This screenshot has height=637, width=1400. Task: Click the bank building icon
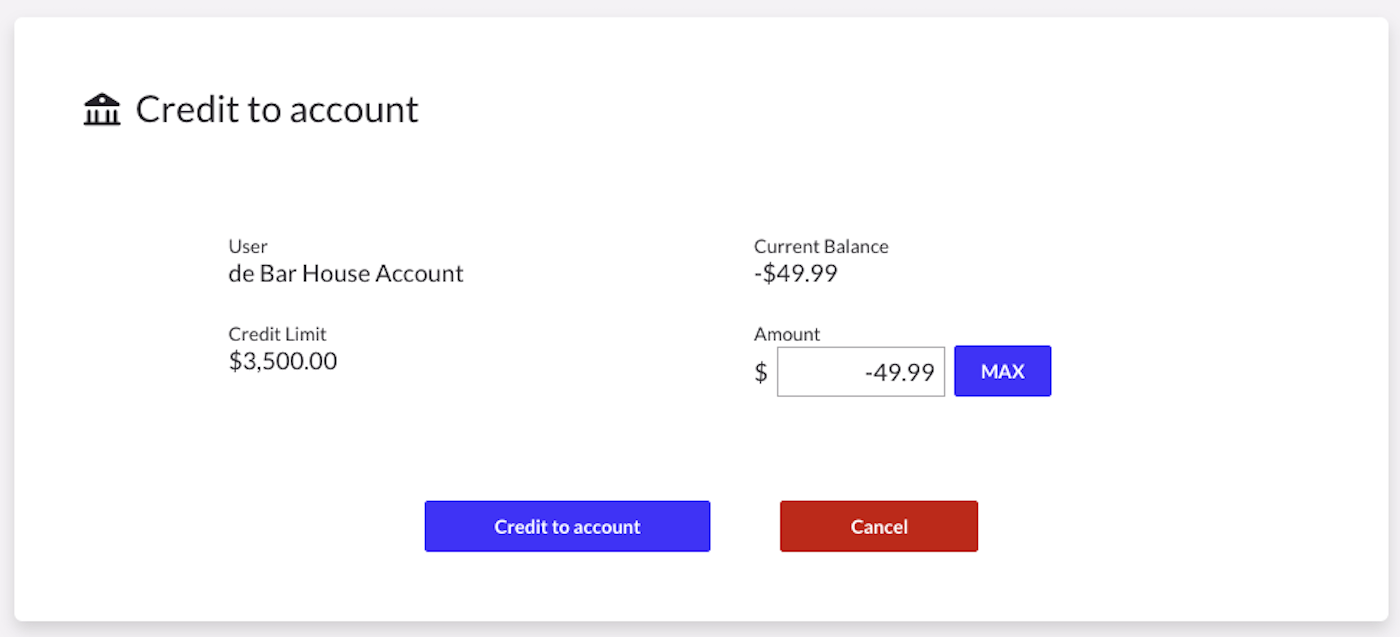tap(102, 110)
